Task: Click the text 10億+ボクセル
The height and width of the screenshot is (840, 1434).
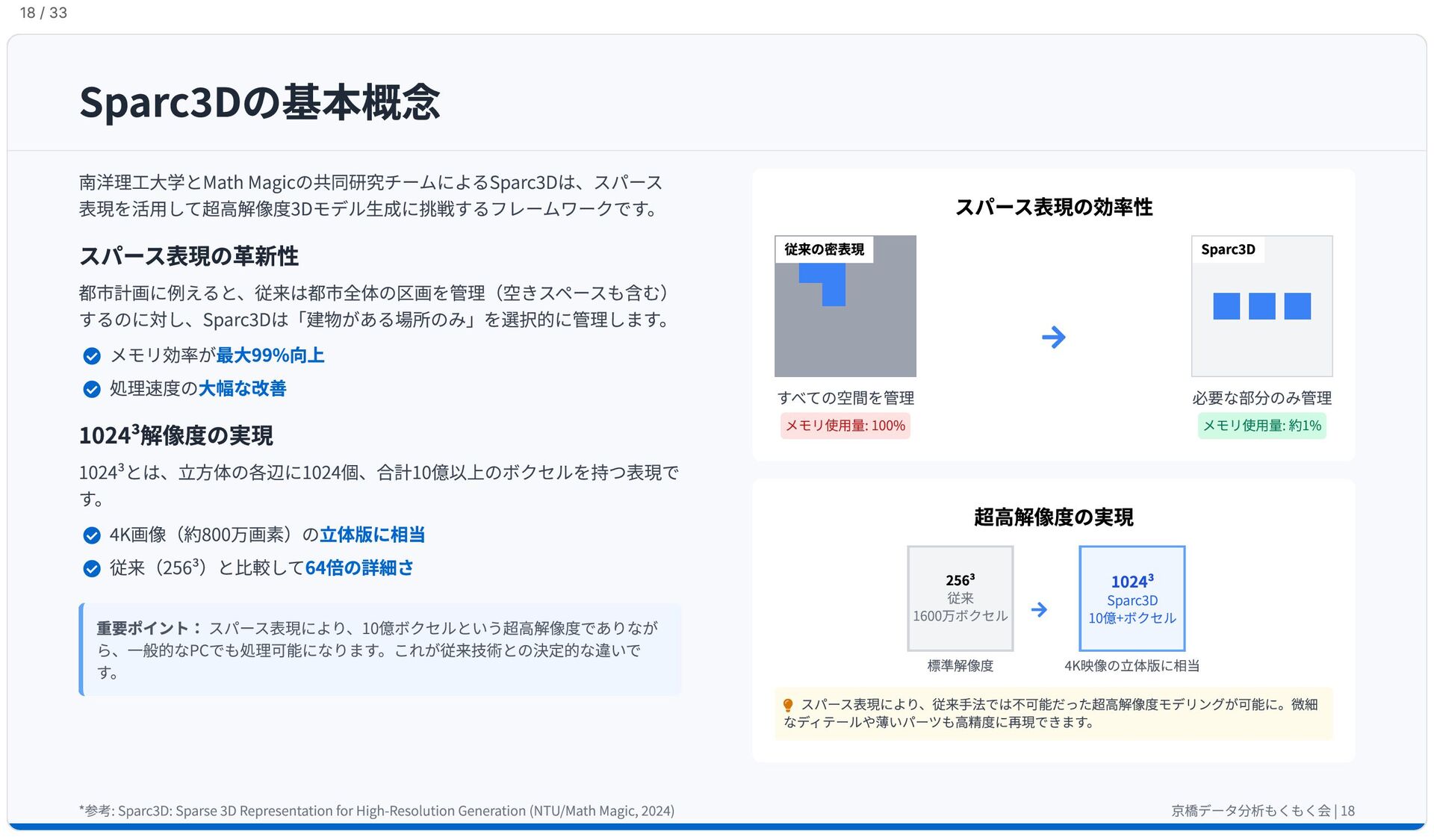Action: pyautogui.click(x=1132, y=618)
